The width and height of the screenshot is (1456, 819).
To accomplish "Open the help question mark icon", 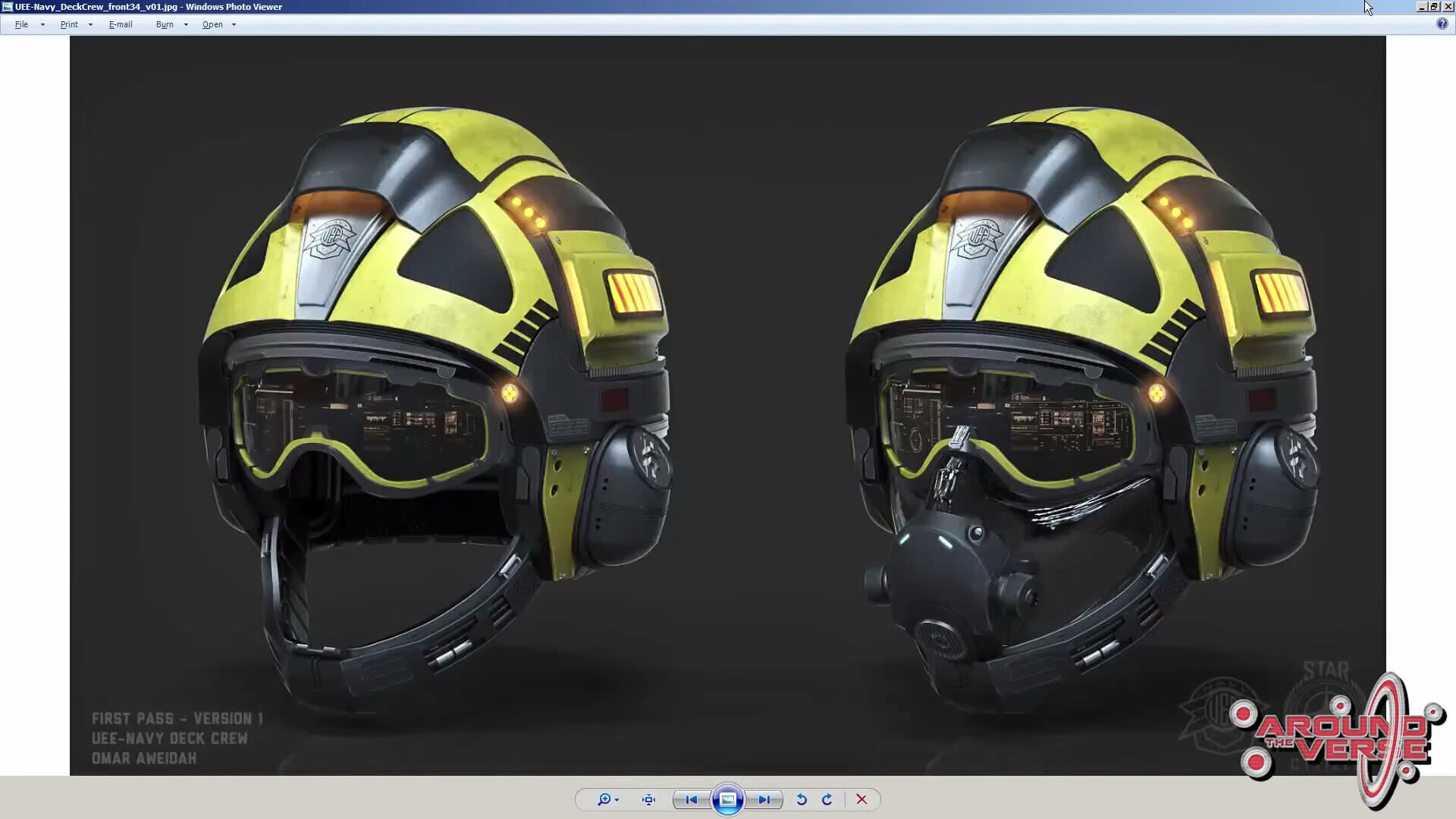I will 1442,24.
